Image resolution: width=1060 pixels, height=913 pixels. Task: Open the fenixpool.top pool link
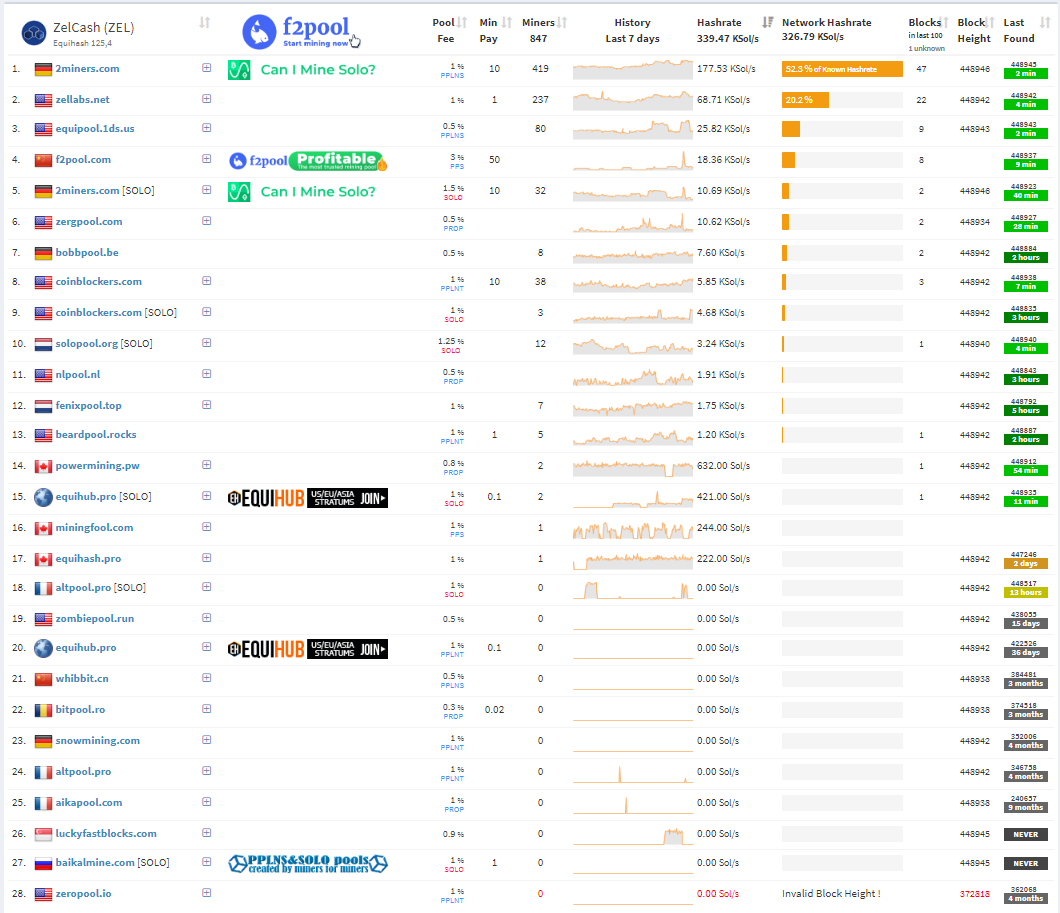(x=89, y=405)
